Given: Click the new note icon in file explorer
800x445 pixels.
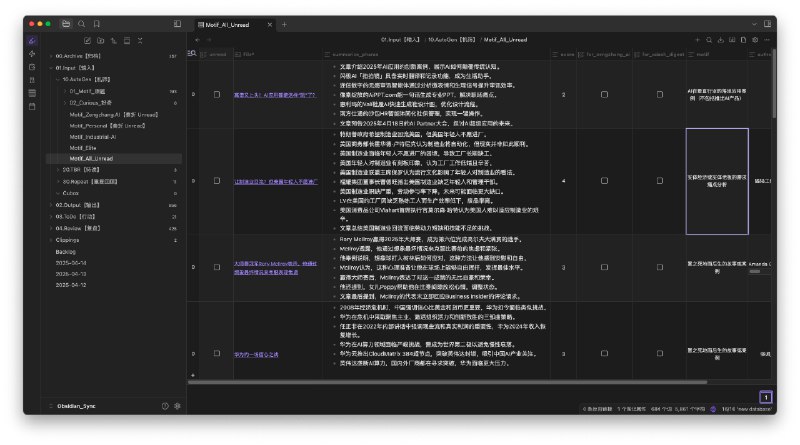Looking at the screenshot, I should pyautogui.click(x=87, y=40).
